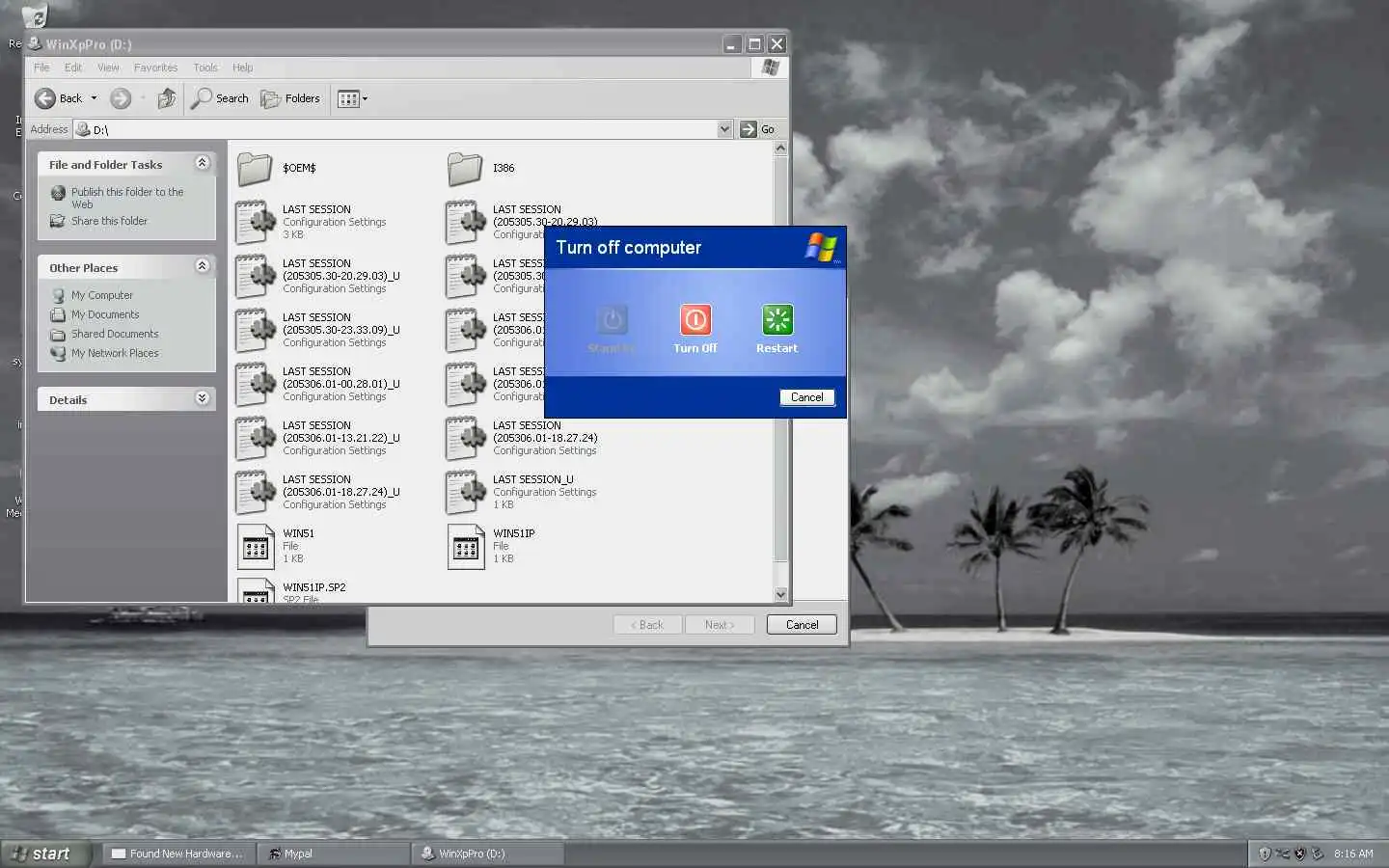Expand the Details panel
1389x868 pixels.
[202, 398]
